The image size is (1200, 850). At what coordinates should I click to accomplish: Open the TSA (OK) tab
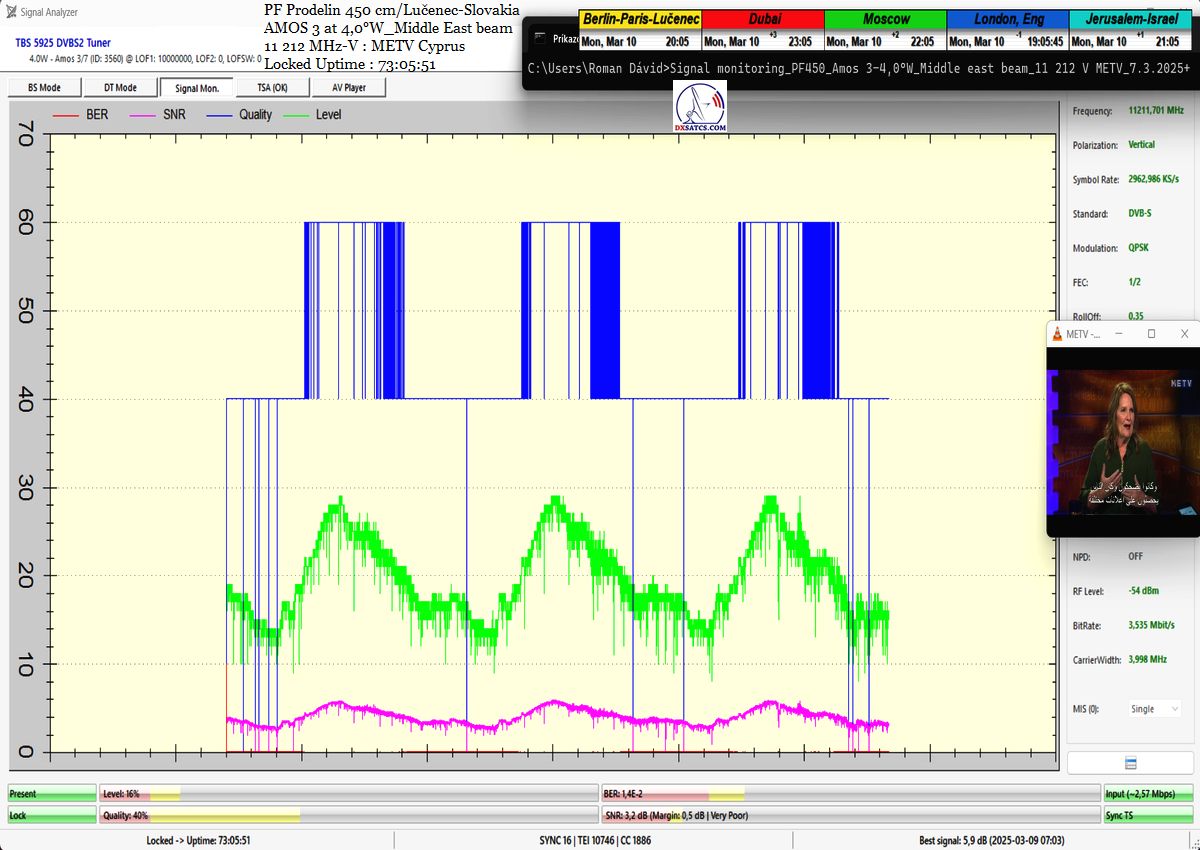click(272, 88)
